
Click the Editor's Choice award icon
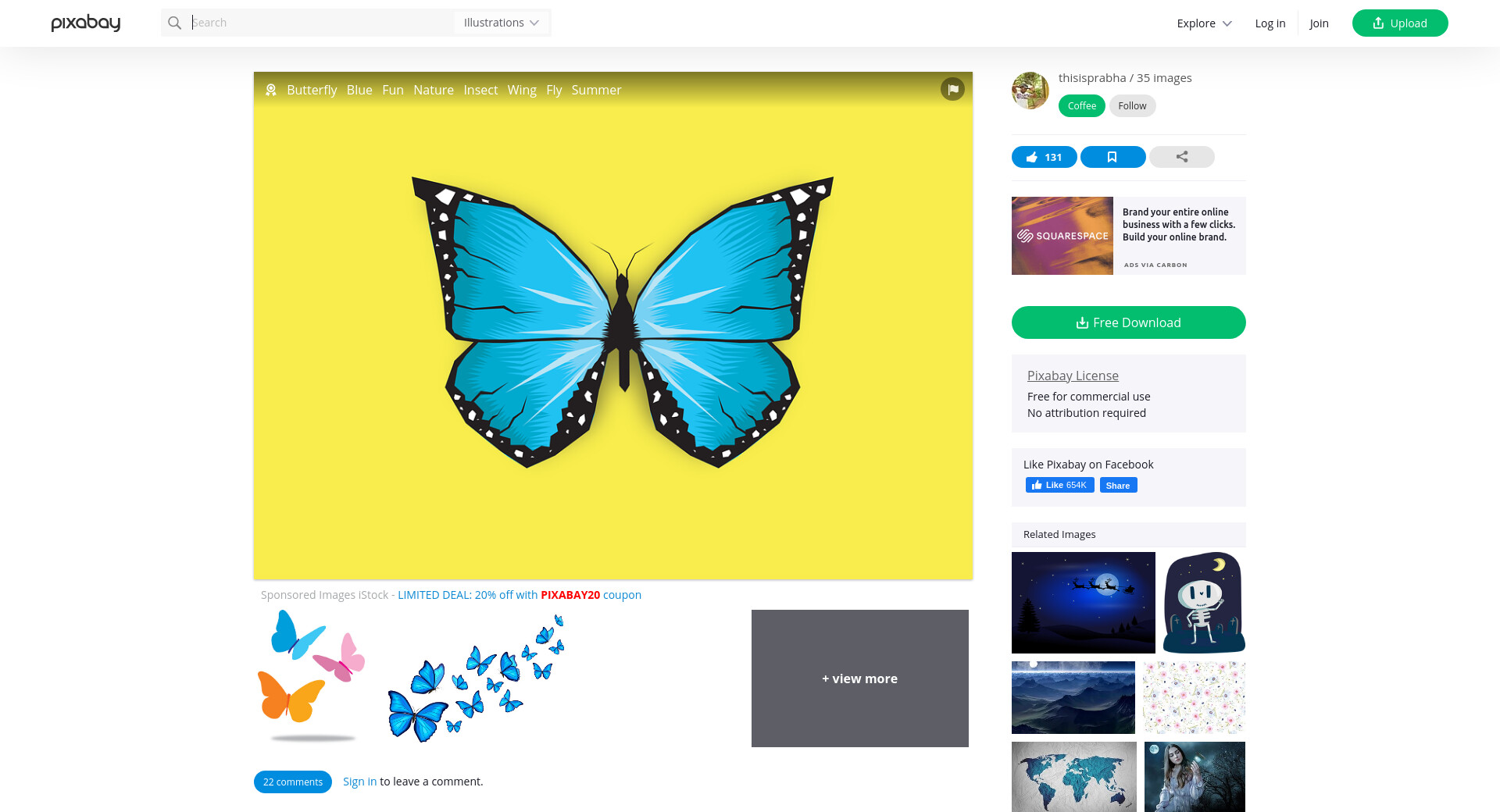coord(271,90)
